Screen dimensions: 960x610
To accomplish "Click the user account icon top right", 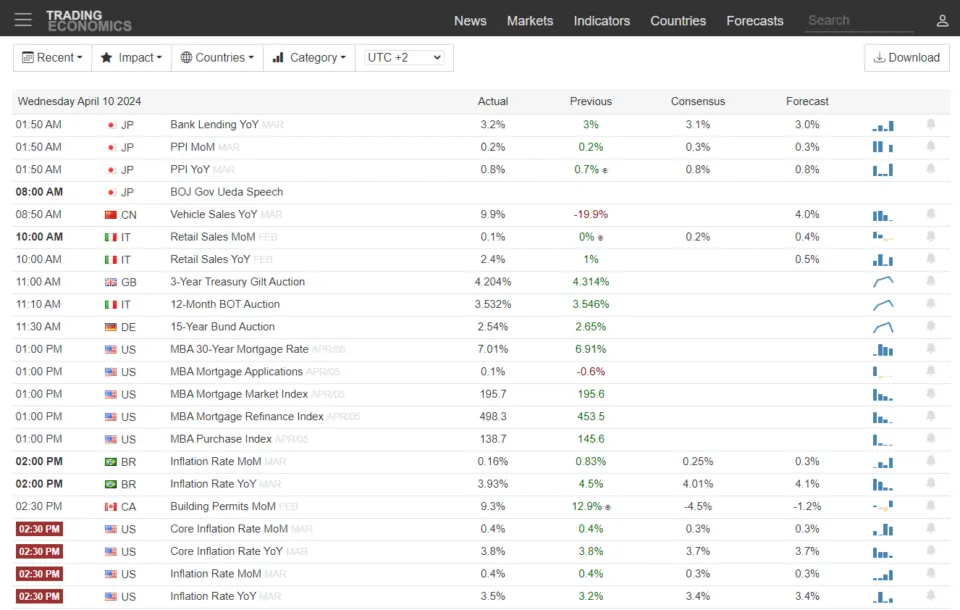I will [x=941, y=19].
